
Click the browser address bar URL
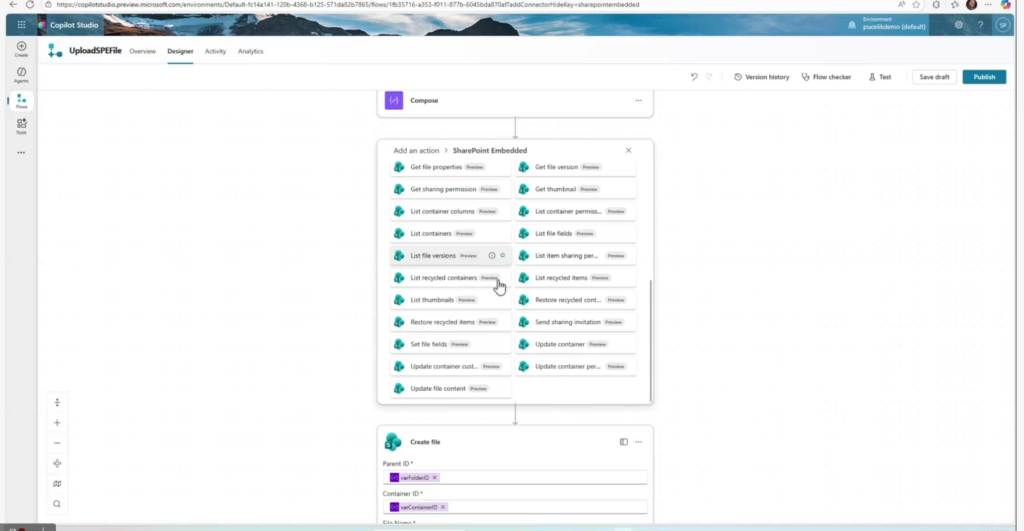[x=347, y=5]
